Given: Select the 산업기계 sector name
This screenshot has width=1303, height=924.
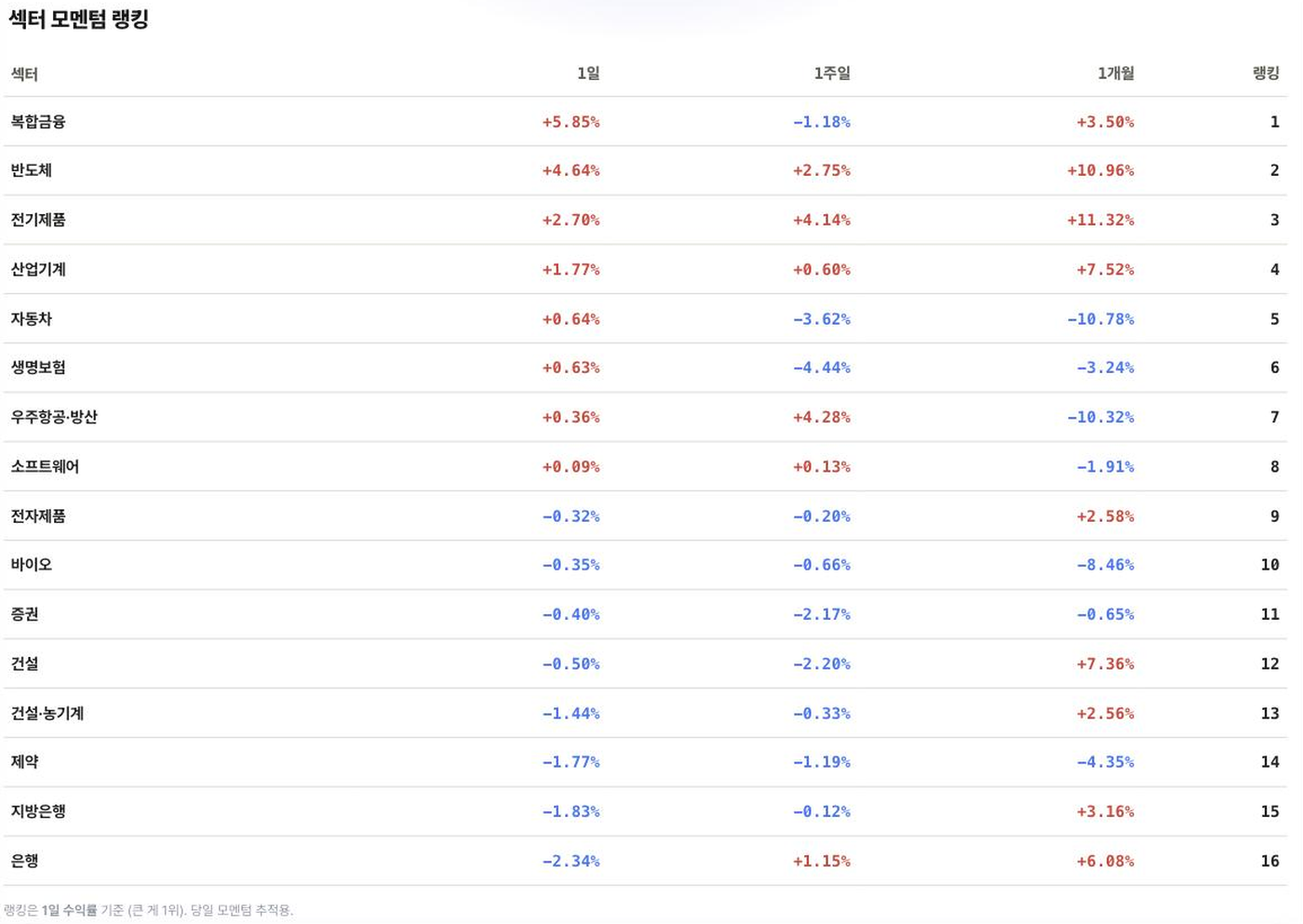Looking at the screenshot, I should point(38,269).
